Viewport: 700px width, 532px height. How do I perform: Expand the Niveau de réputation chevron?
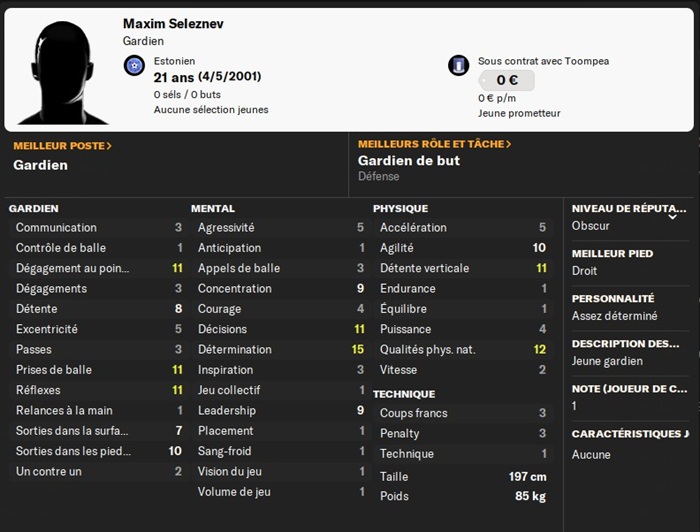(x=672, y=217)
